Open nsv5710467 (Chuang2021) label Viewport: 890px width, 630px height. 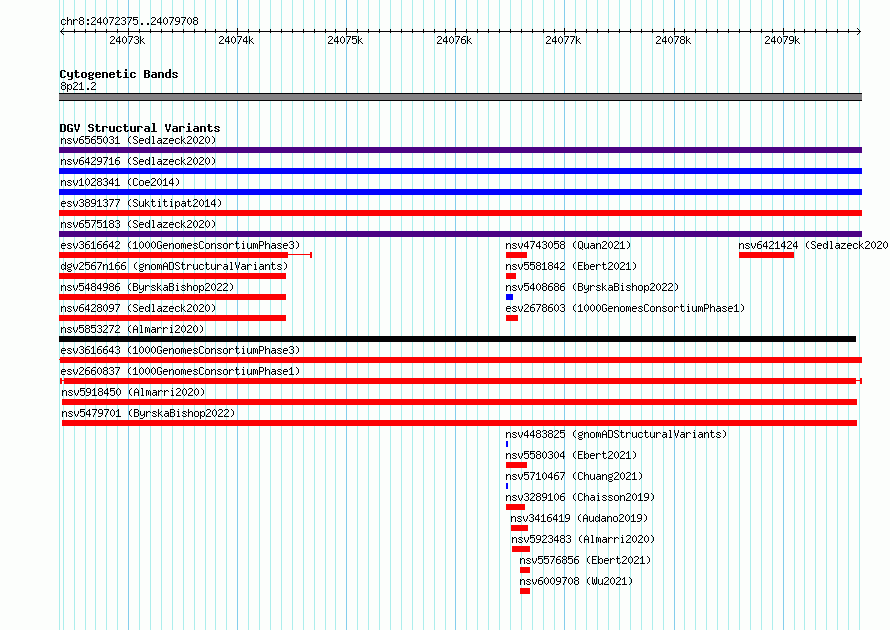click(574, 476)
